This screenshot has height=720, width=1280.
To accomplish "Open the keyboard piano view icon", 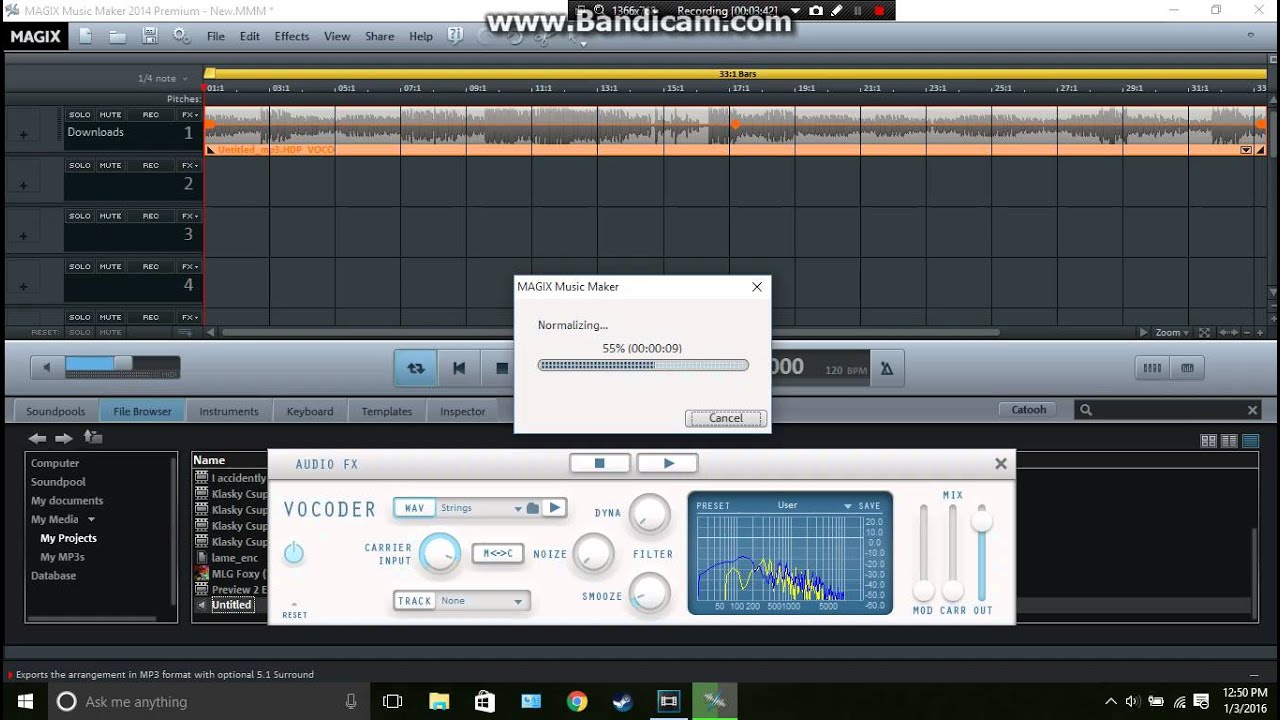I will click(1187, 368).
